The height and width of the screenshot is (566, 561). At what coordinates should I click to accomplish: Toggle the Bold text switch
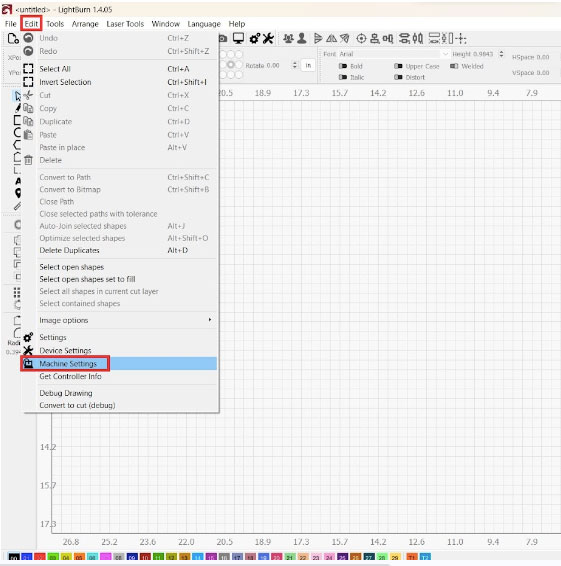point(343,66)
